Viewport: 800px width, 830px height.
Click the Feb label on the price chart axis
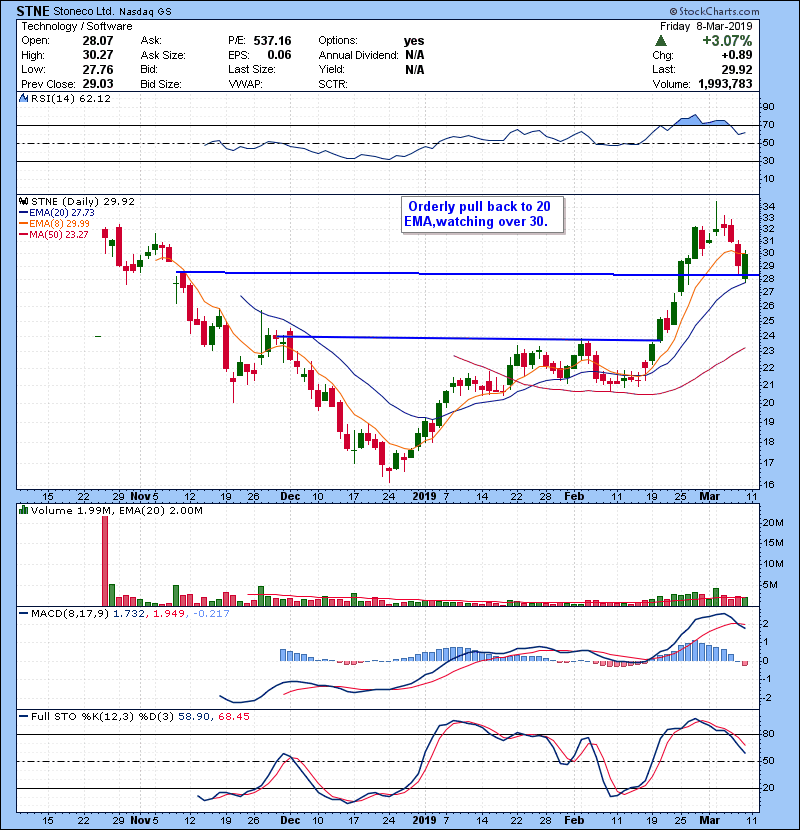(574, 496)
